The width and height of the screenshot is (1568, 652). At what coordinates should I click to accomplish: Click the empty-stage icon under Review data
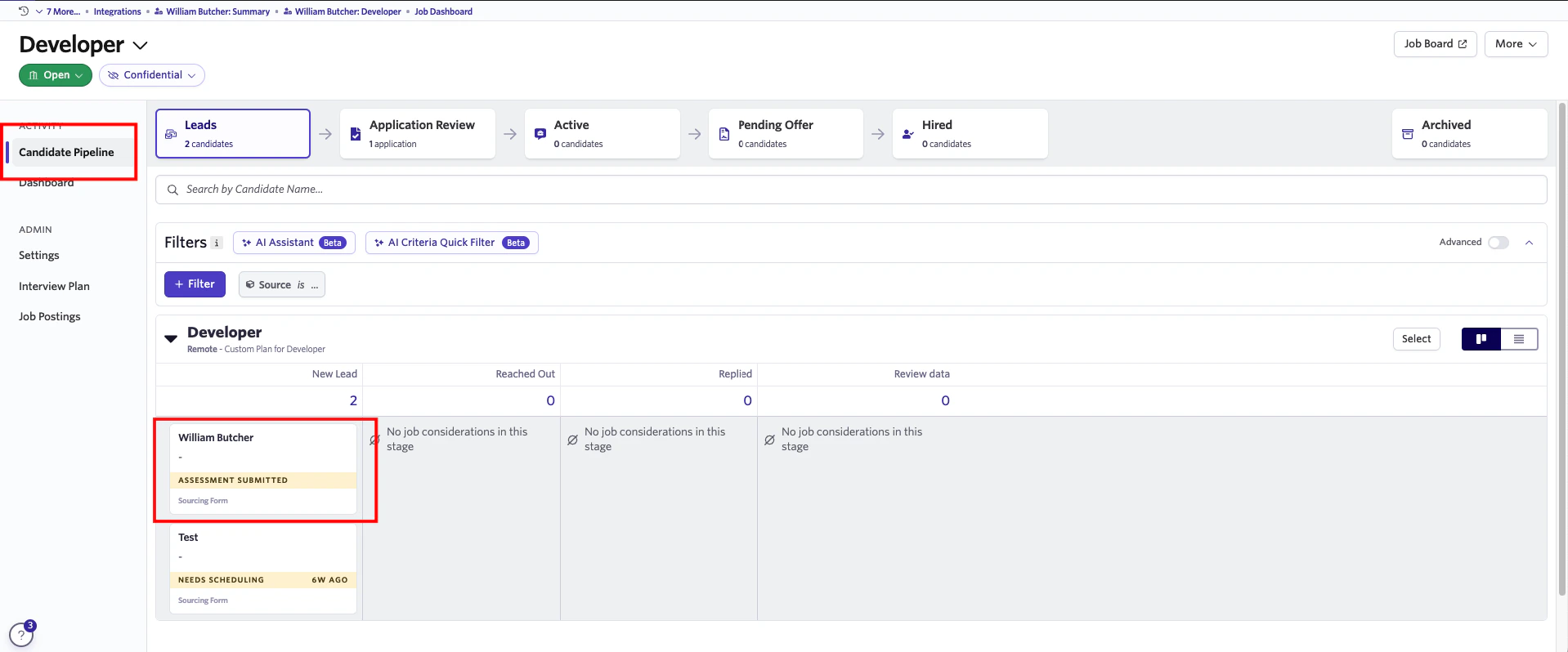(x=769, y=440)
